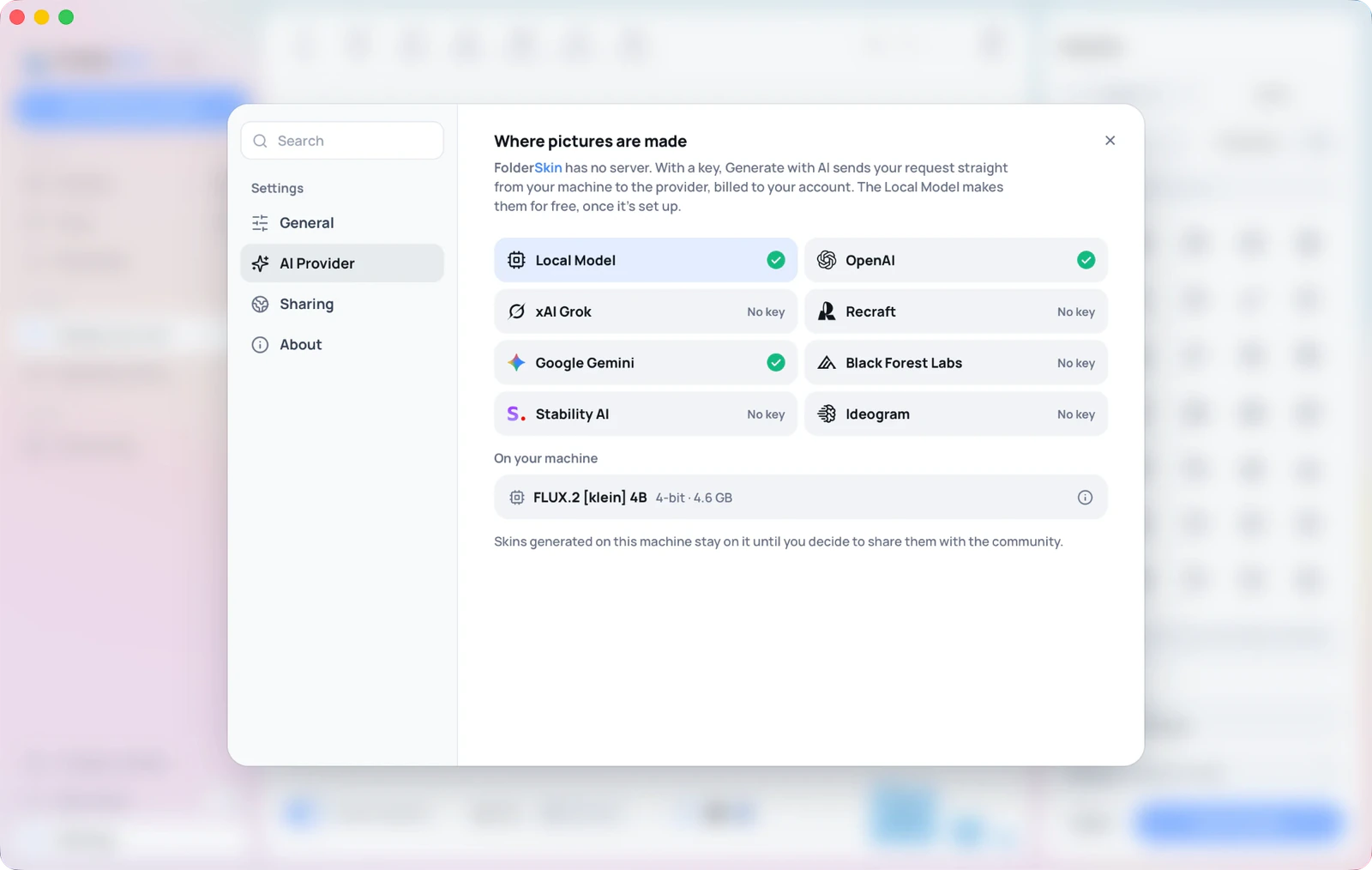Click "No key" on the Stability AI card

(766, 414)
